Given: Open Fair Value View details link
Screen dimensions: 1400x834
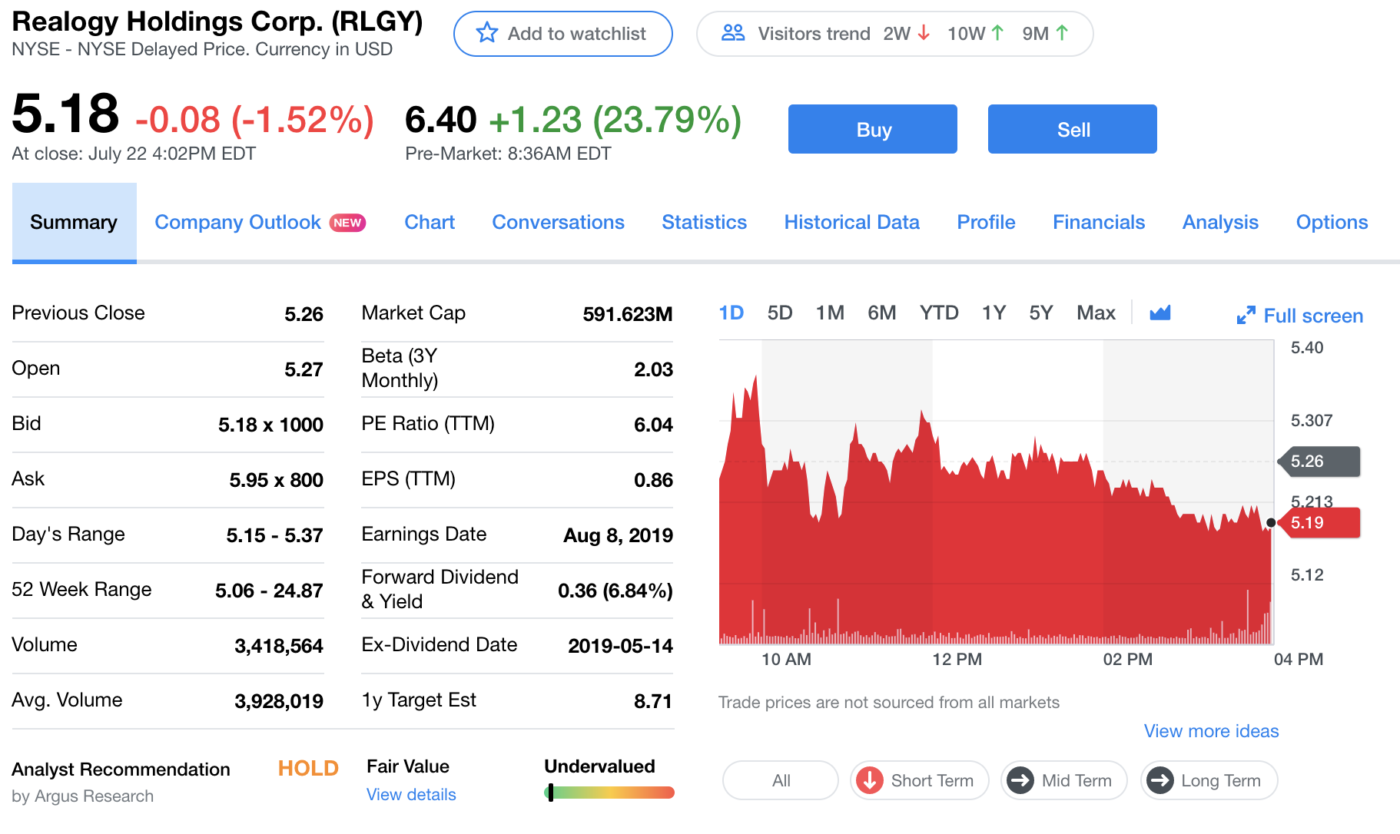Looking at the screenshot, I should (411, 795).
